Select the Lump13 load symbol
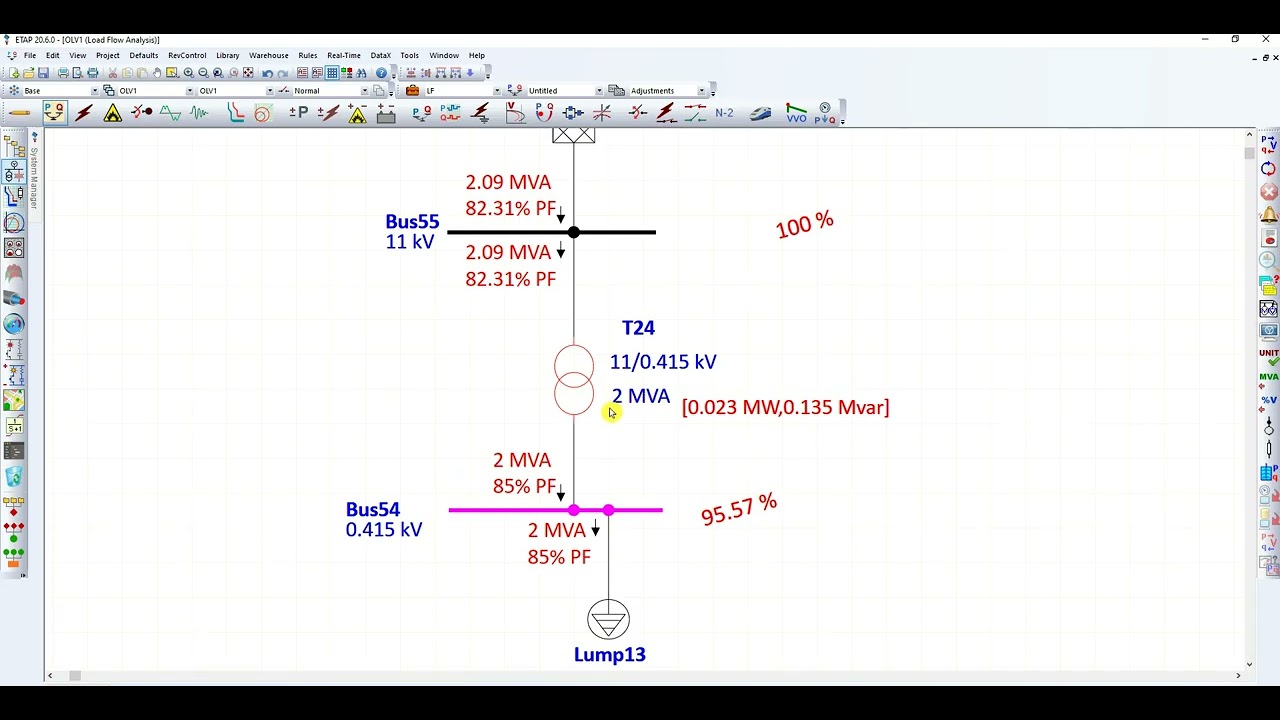Image resolution: width=1280 pixels, height=720 pixels. tap(608, 620)
